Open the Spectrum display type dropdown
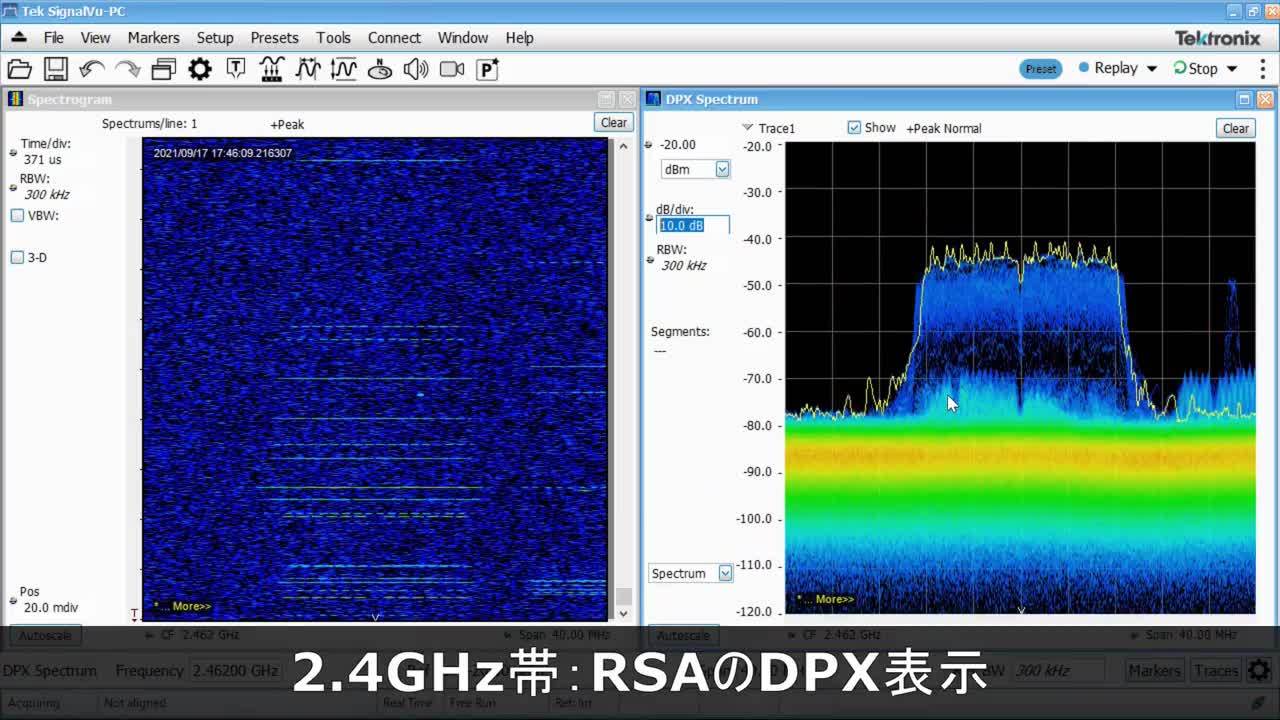The width and height of the screenshot is (1280, 720). (725, 574)
